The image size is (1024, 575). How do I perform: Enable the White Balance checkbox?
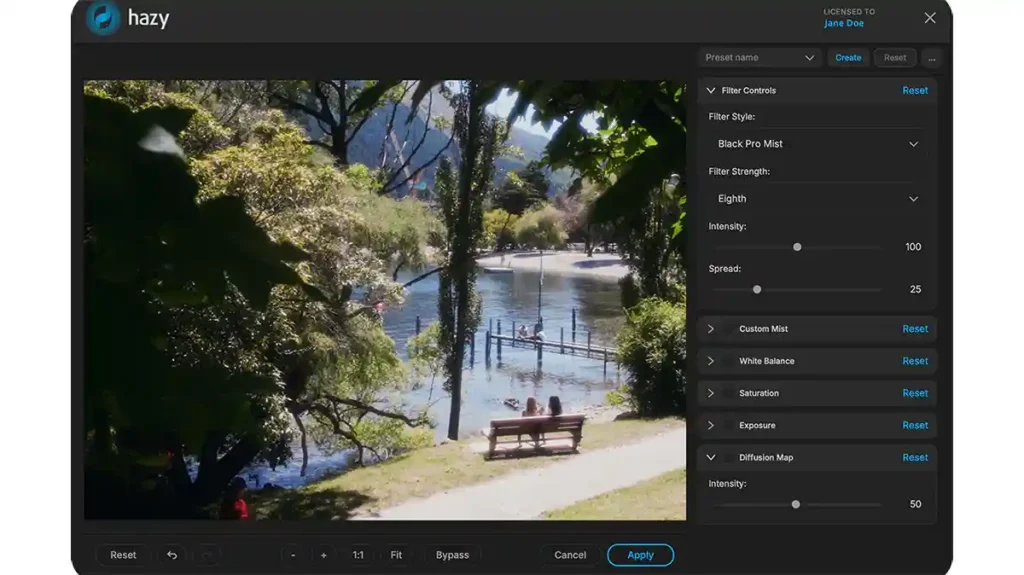[728, 361]
